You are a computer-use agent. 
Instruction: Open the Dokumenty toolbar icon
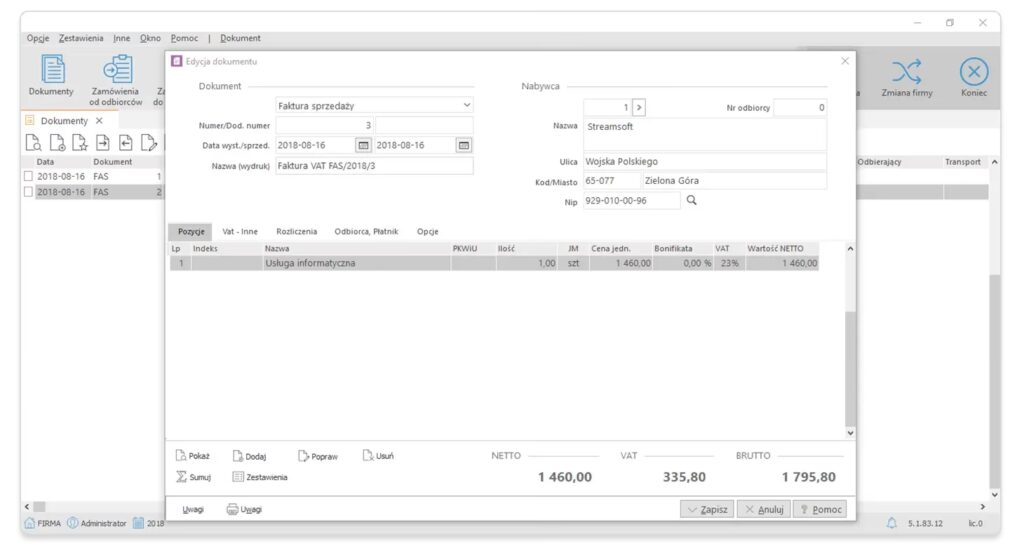pos(51,70)
